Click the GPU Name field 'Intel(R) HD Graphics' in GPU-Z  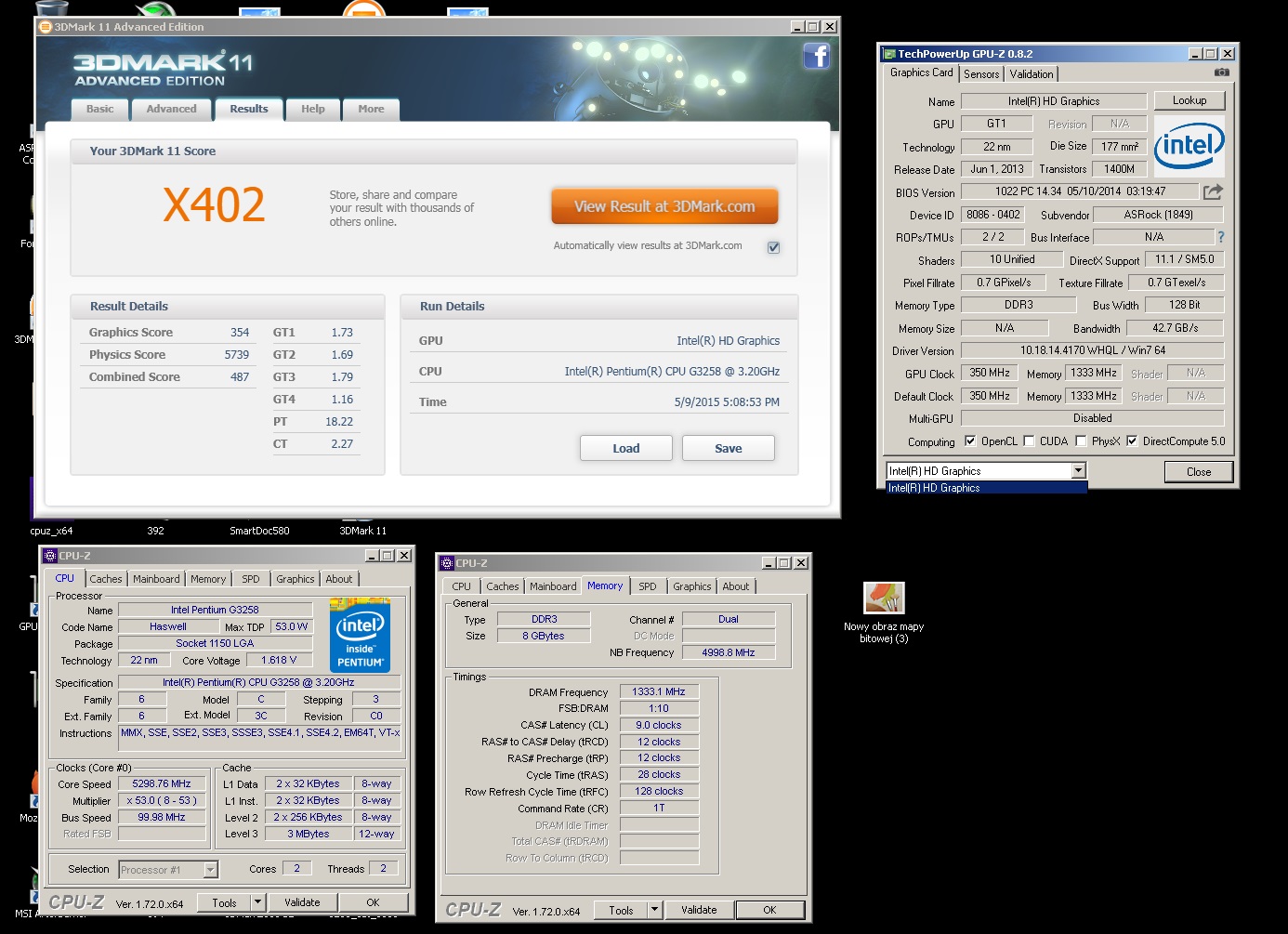(x=1054, y=101)
